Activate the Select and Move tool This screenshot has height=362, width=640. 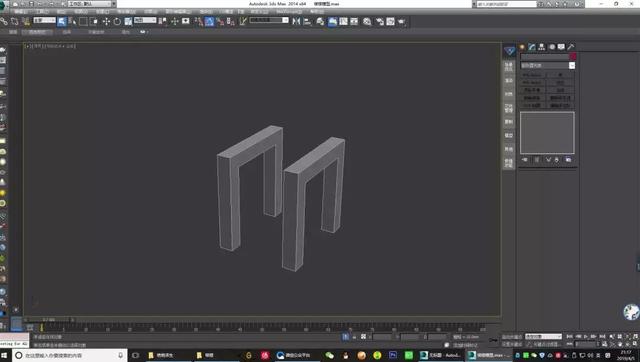click(106, 21)
